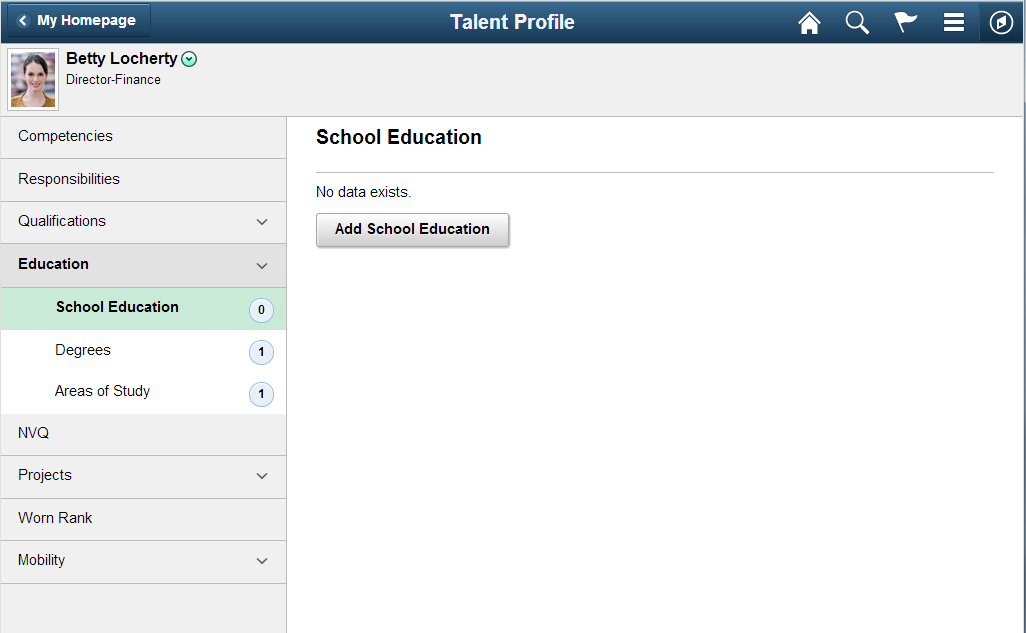
Task: Open the Areas of Study subcategory
Action: point(143,392)
